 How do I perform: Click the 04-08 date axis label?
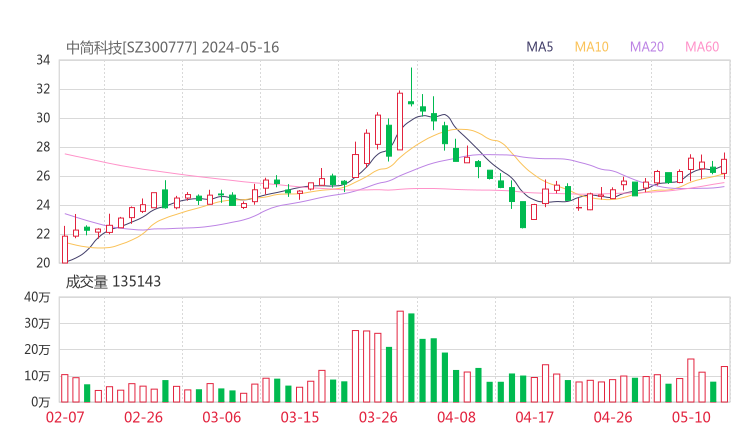point(456,417)
